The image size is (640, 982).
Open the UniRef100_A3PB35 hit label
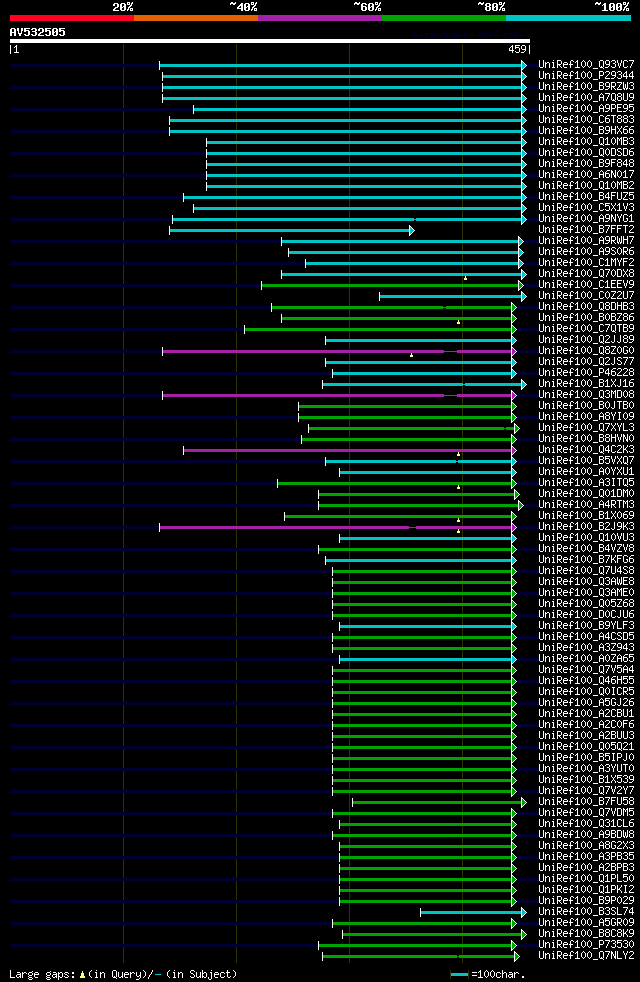pos(586,857)
